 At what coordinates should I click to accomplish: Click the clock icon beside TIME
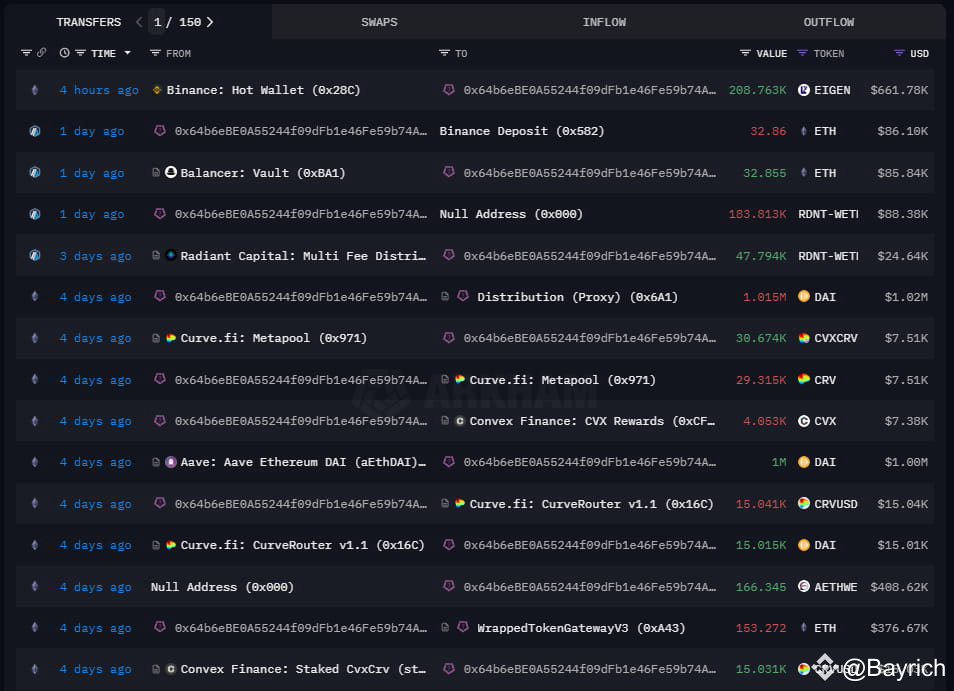(64, 53)
